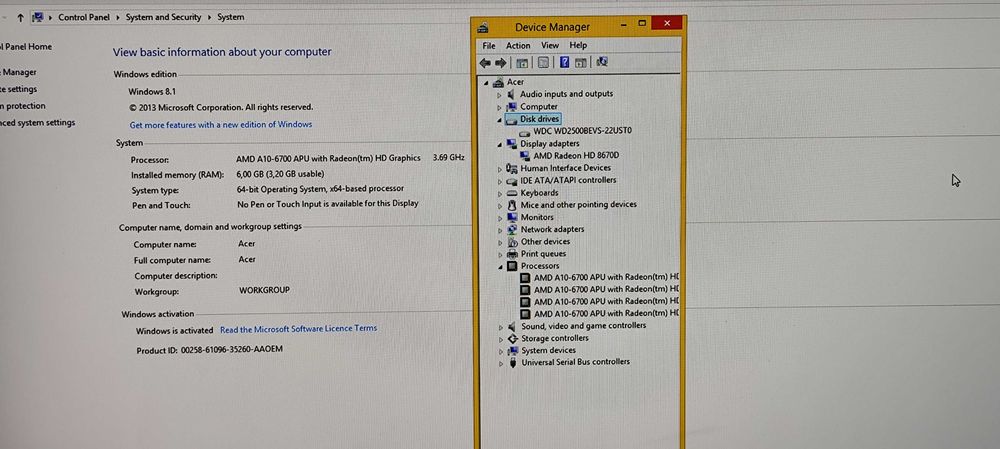The width and height of the screenshot is (1000, 449).
Task: Click the Network adapters category icon
Action: [x=512, y=230]
